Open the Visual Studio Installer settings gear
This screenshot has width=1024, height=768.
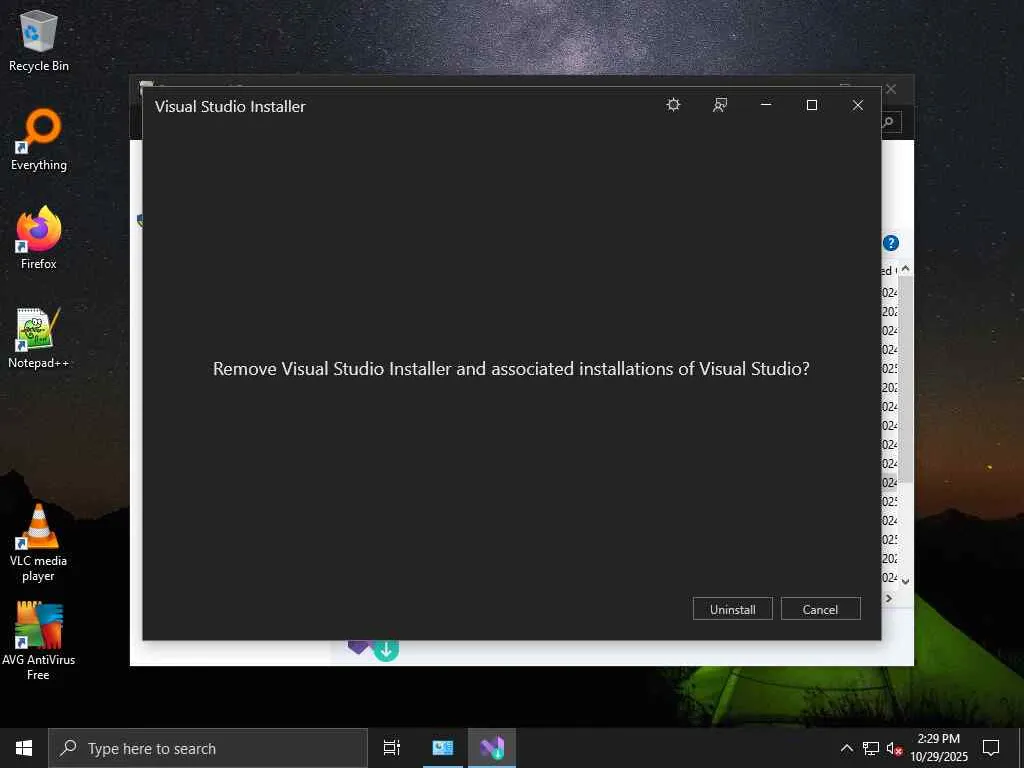[673, 105]
